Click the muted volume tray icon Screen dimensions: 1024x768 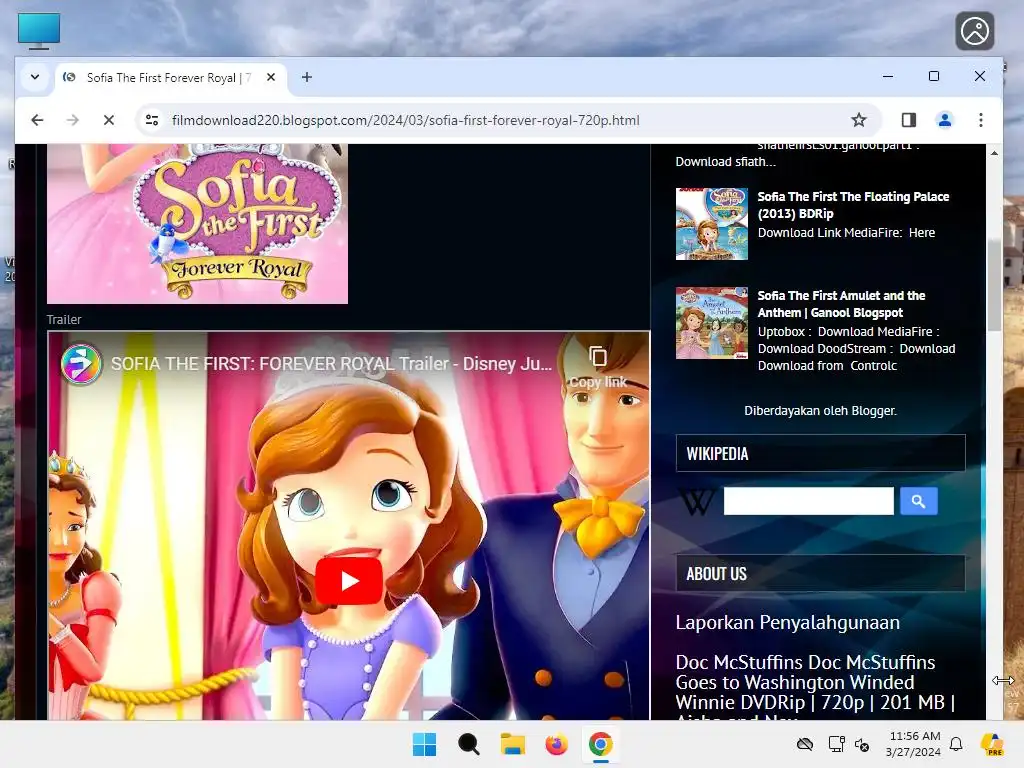[862, 744]
